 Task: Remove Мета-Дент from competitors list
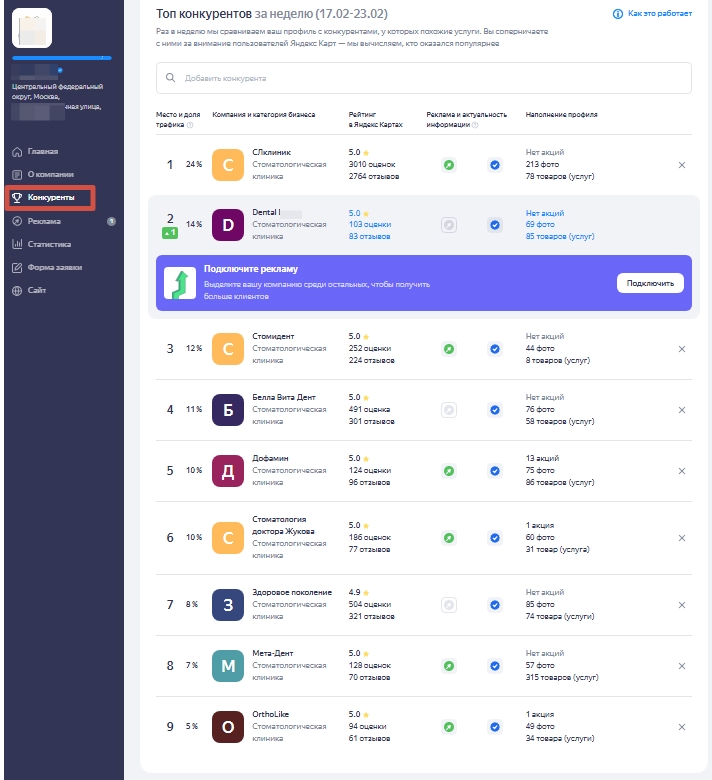pos(682,666)
